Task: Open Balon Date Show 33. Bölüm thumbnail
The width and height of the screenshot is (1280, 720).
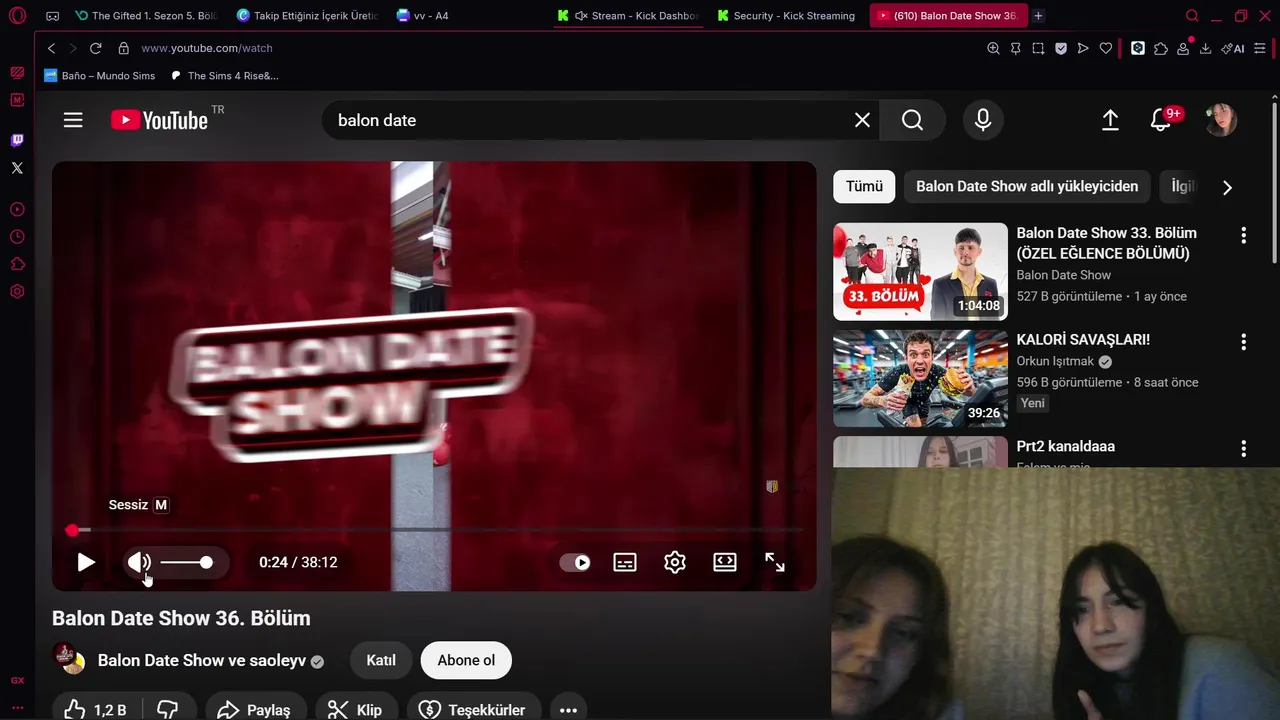Action: 920,271
